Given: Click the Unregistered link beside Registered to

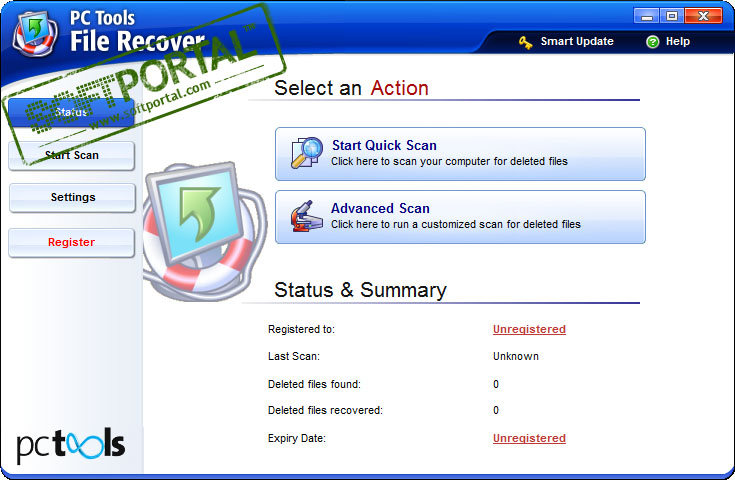Looking at the screenshot, I should point(529,329).
